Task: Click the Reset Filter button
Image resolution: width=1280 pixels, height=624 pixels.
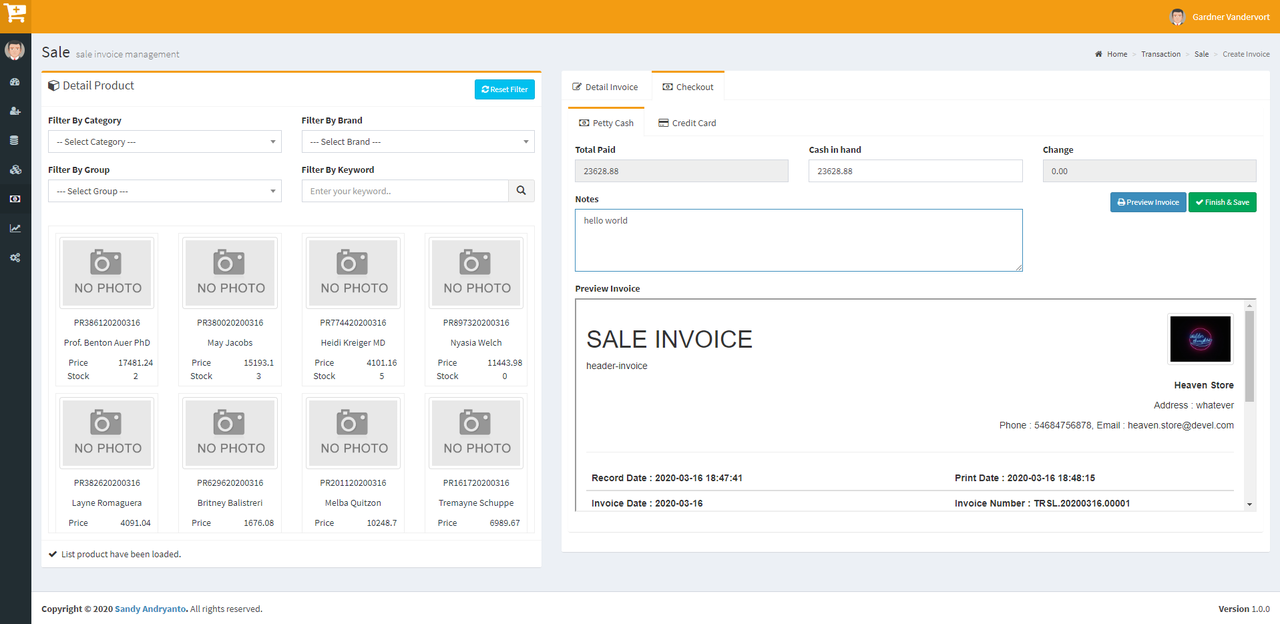Action: pos(504,90)
